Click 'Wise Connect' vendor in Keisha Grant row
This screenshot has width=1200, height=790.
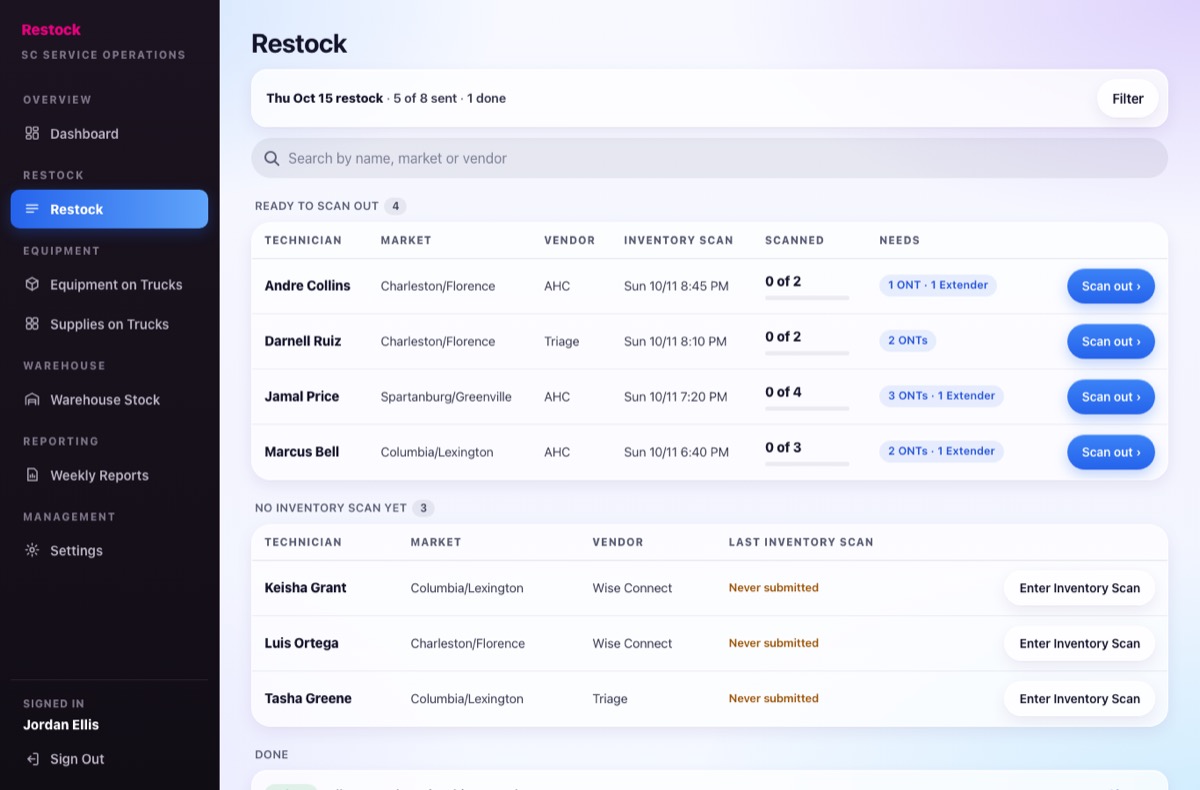tap(632, 588)
